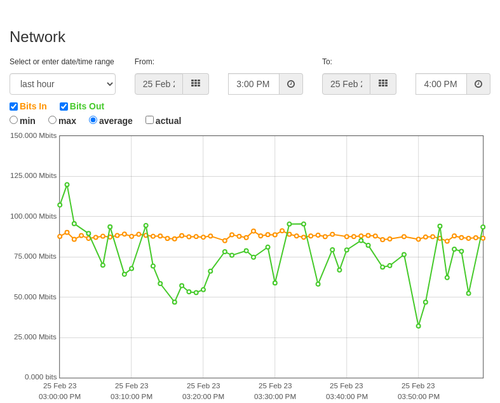Click the 03:10:00 PM x-axis label

131,397
